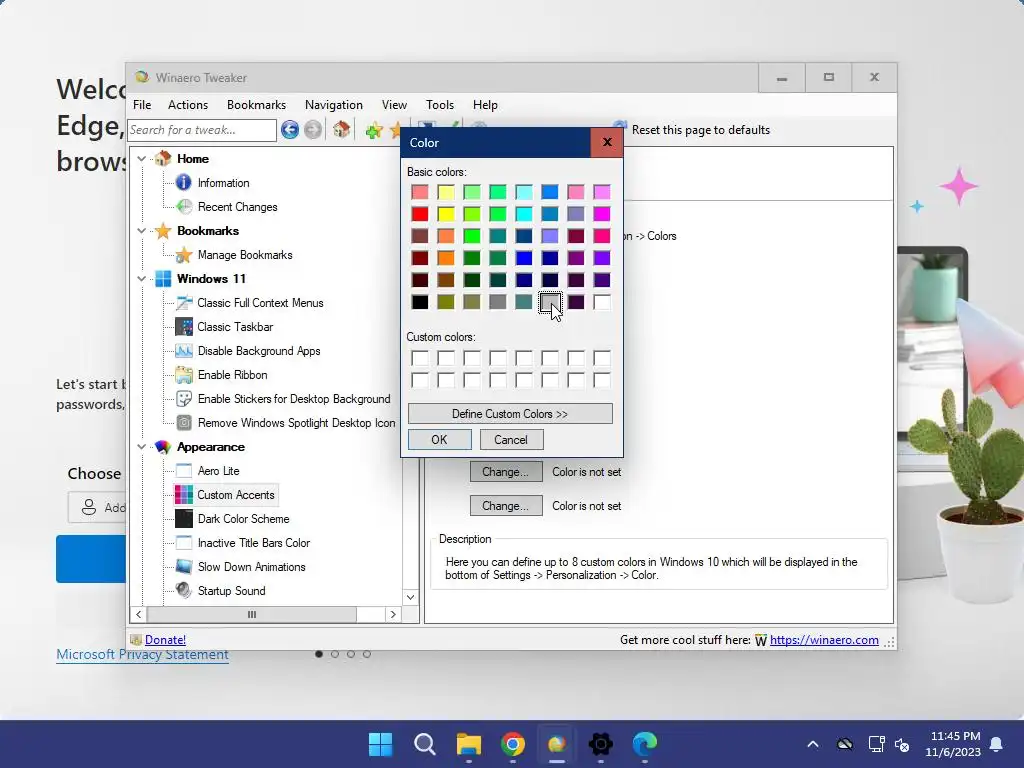Cancel the Color dialog
The image size is (1024, 768).
511,440
